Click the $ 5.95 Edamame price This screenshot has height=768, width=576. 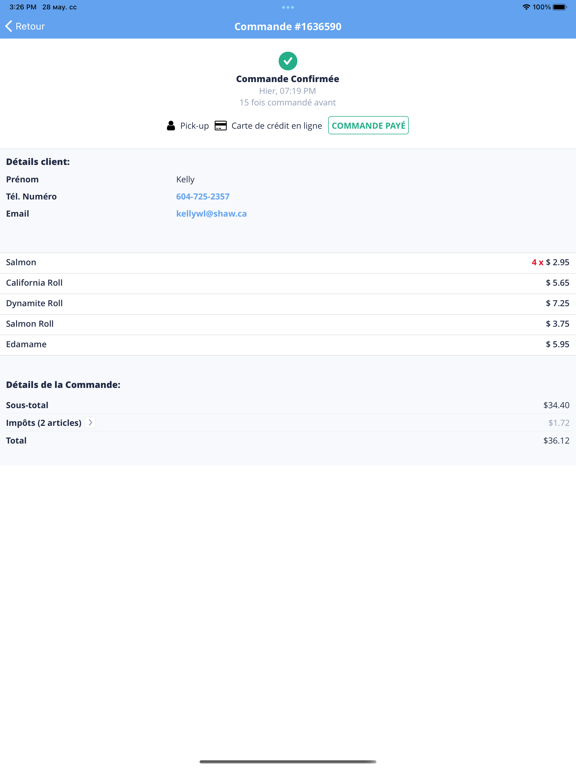click(557, 345)
